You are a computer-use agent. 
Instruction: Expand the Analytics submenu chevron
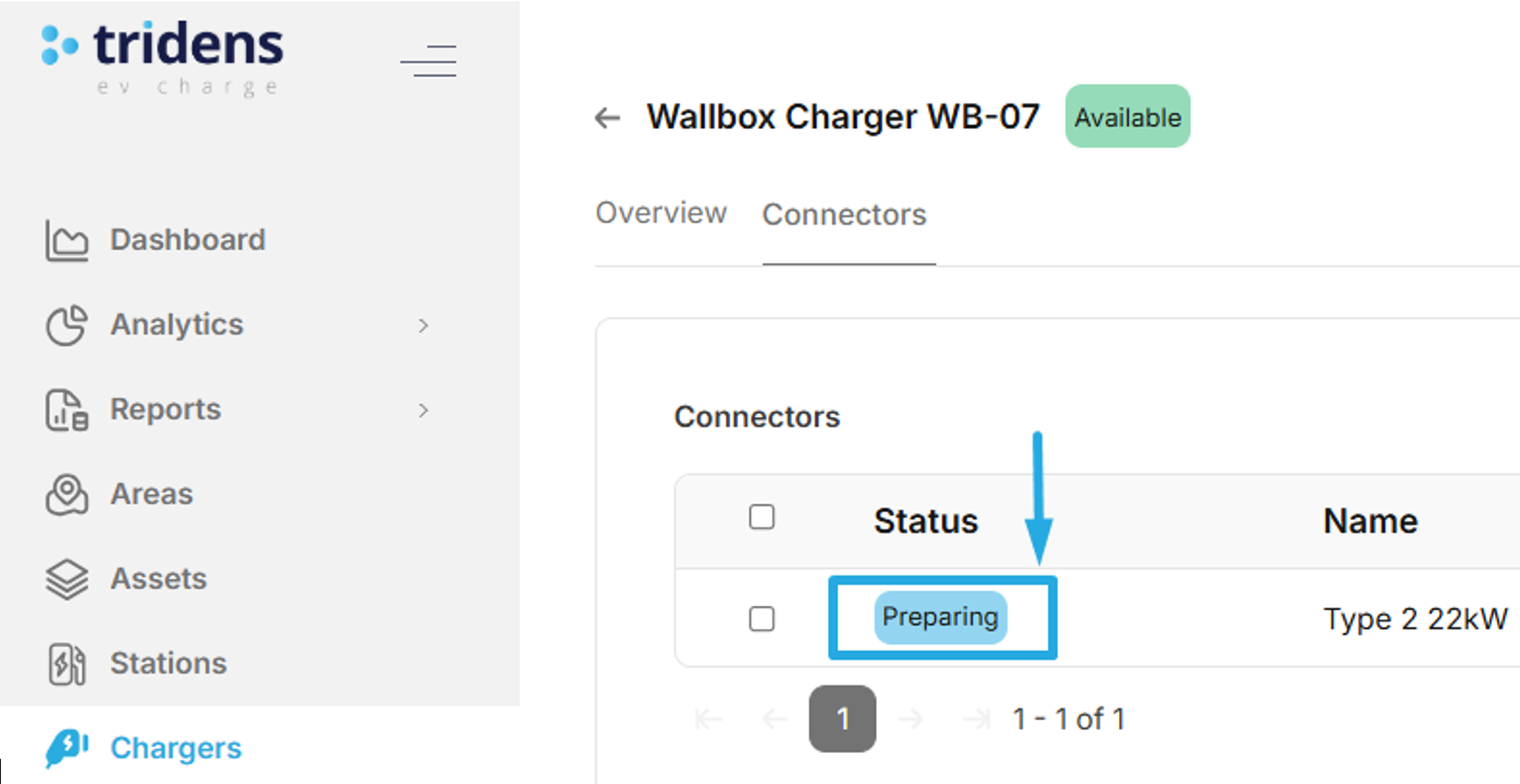point(424,325)
